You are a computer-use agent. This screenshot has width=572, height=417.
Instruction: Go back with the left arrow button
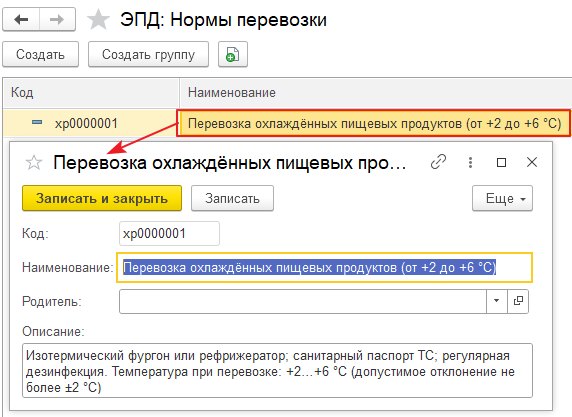tap(21, 19)
